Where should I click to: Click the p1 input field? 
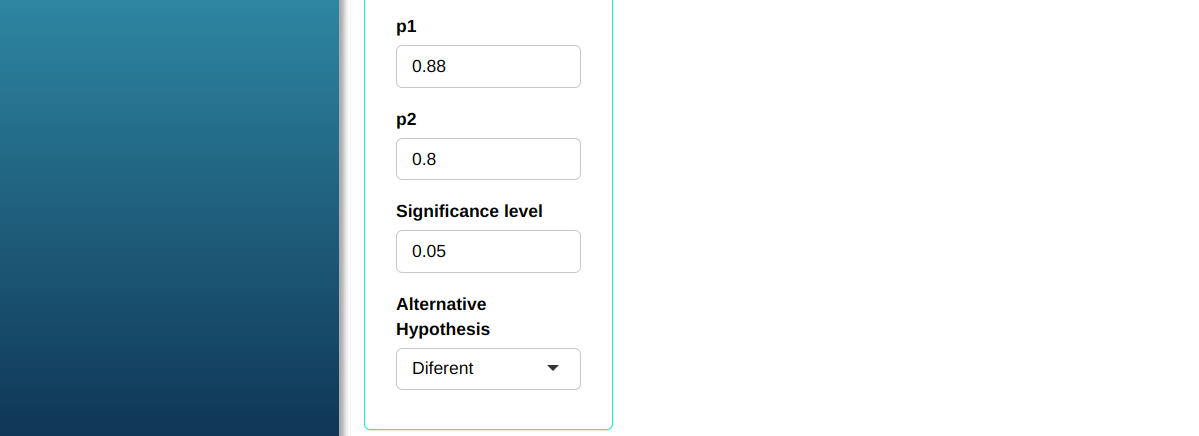tap(488, 66)
